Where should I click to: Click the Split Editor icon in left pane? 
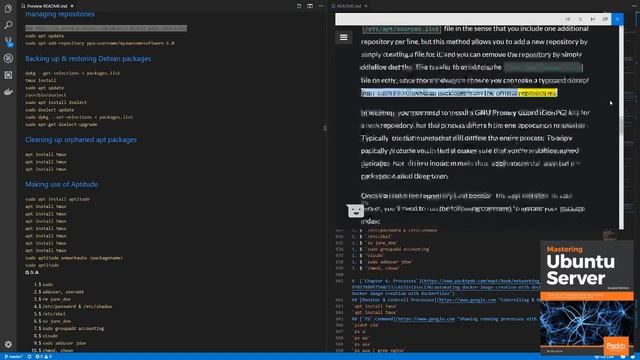pos(310,6)
